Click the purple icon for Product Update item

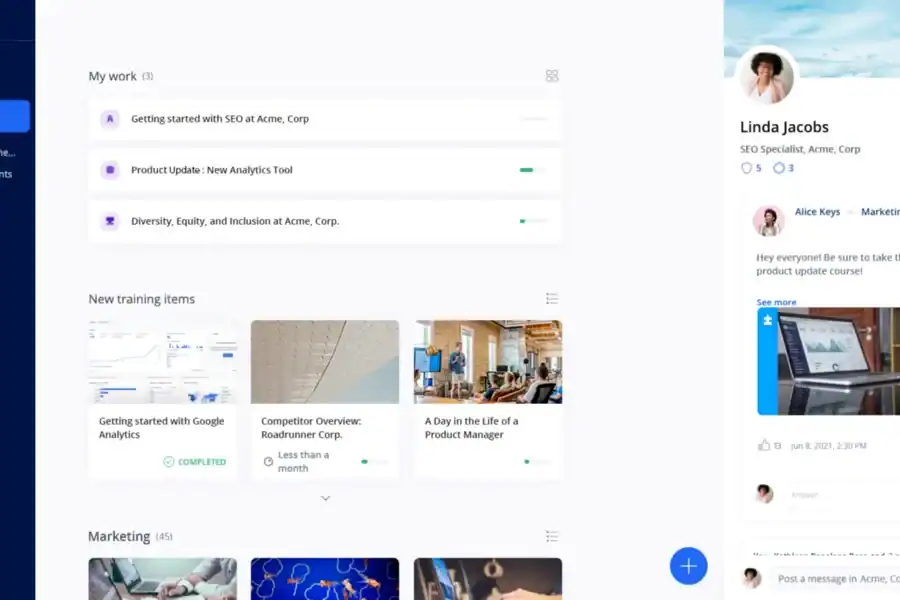point(110,170)
